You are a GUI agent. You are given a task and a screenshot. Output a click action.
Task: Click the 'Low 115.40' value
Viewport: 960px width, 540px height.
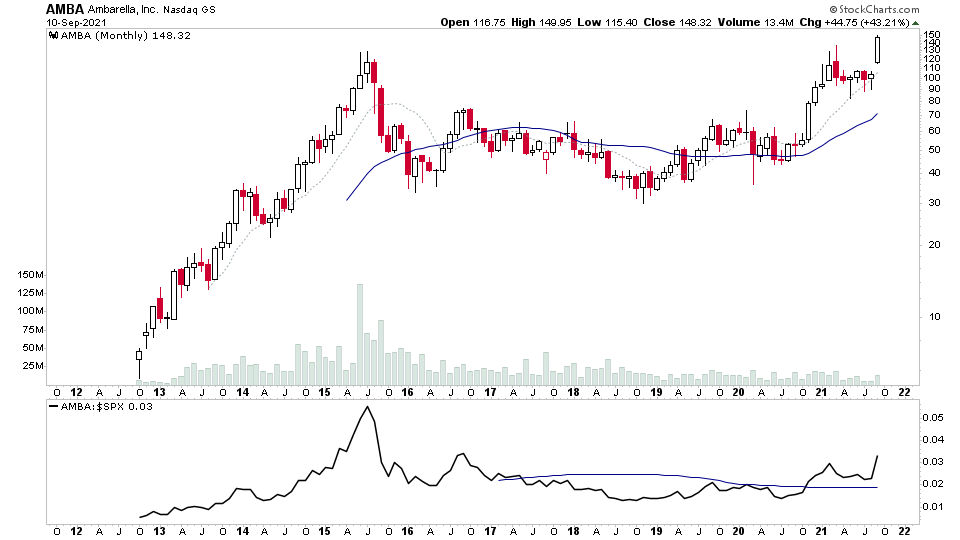pos(607,23)
